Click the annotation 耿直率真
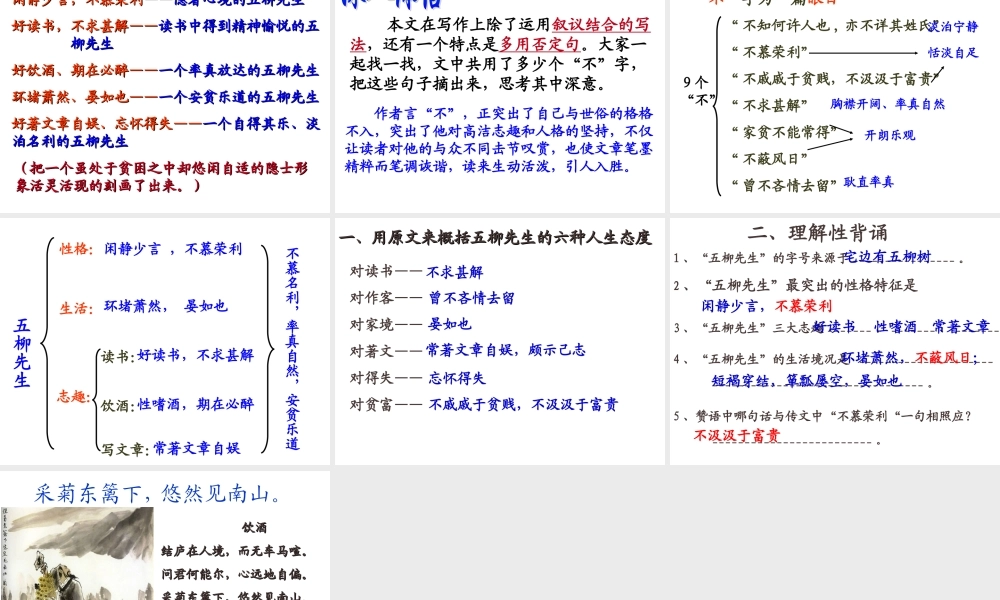This screenshot has width=1000, height=600. [869, 182]
